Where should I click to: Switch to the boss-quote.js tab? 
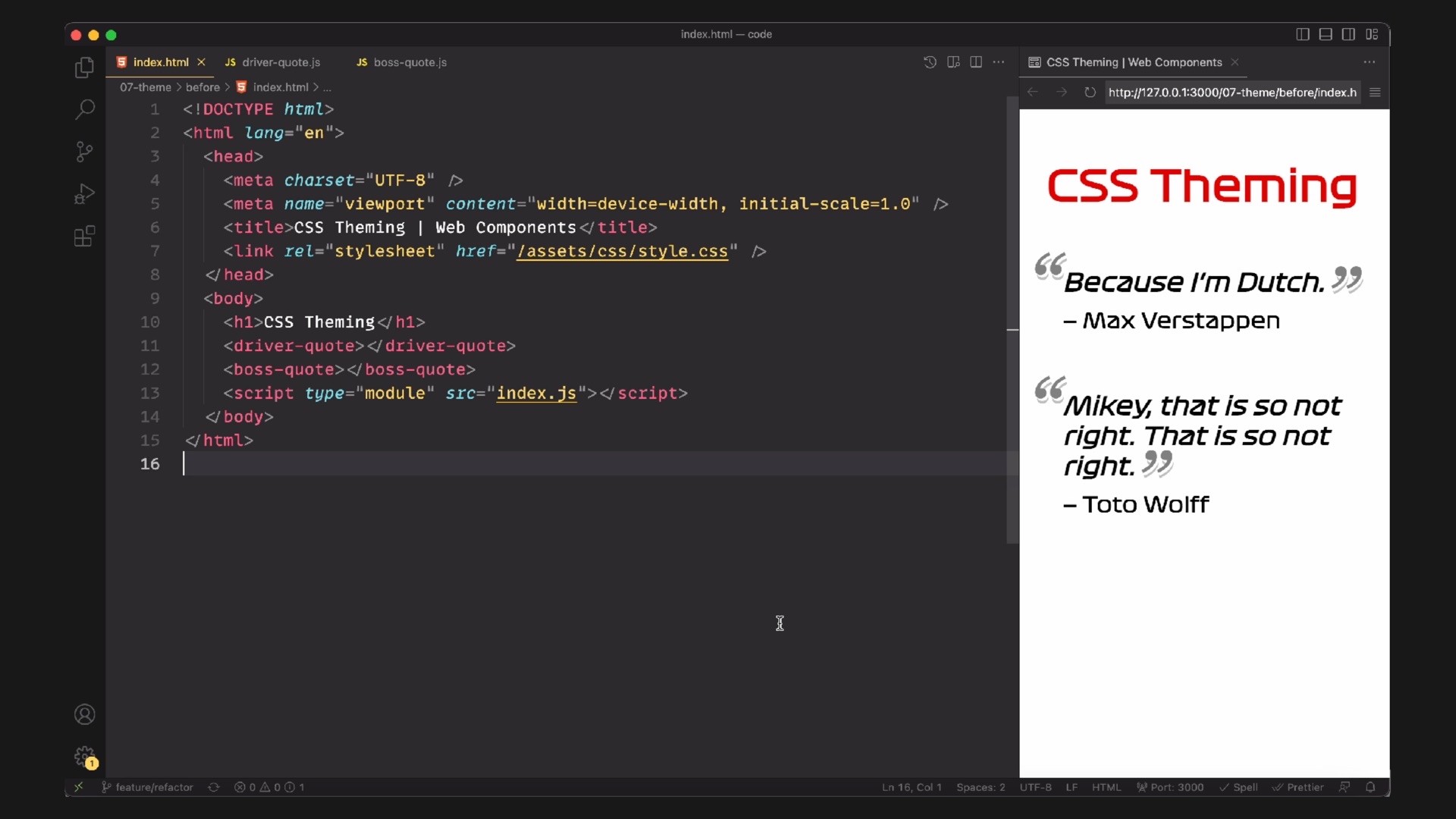coord(409,62)
